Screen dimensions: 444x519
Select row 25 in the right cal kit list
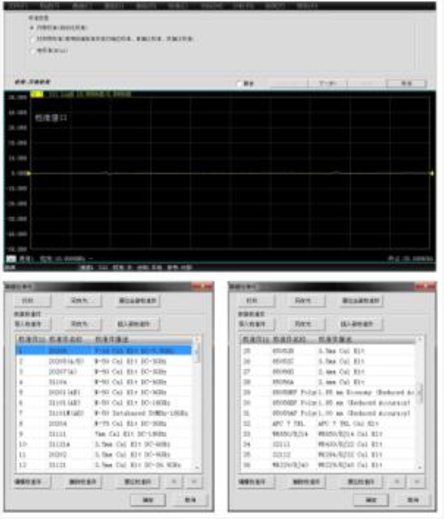tap(328, 351)
